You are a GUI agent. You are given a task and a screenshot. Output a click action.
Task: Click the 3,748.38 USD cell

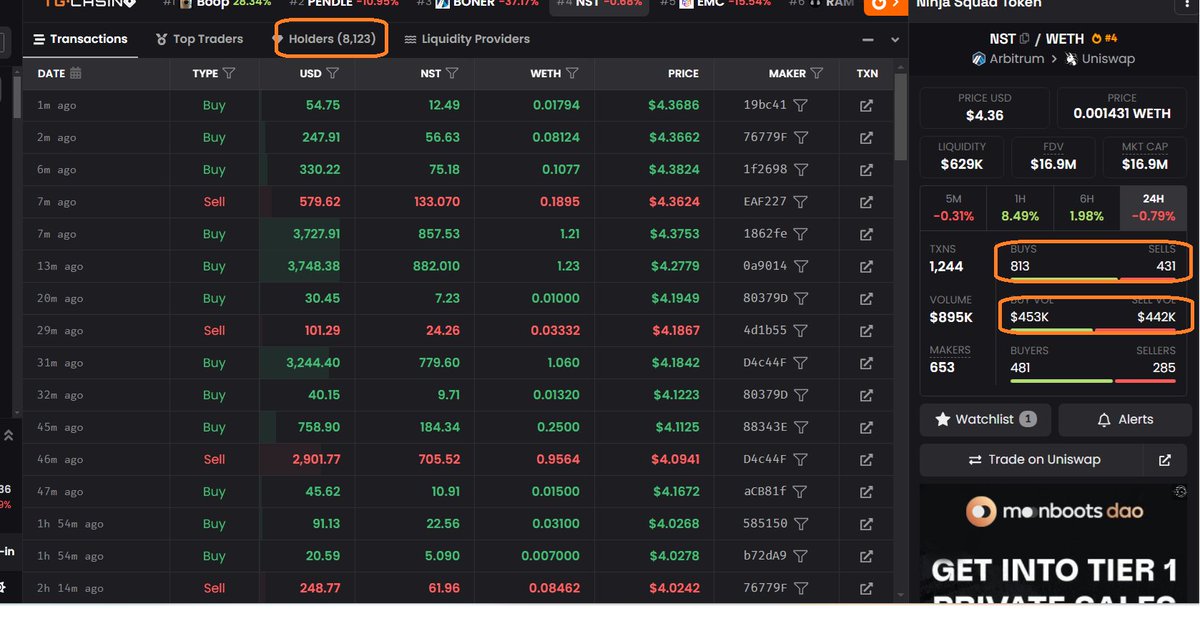[x=314, y=266]
